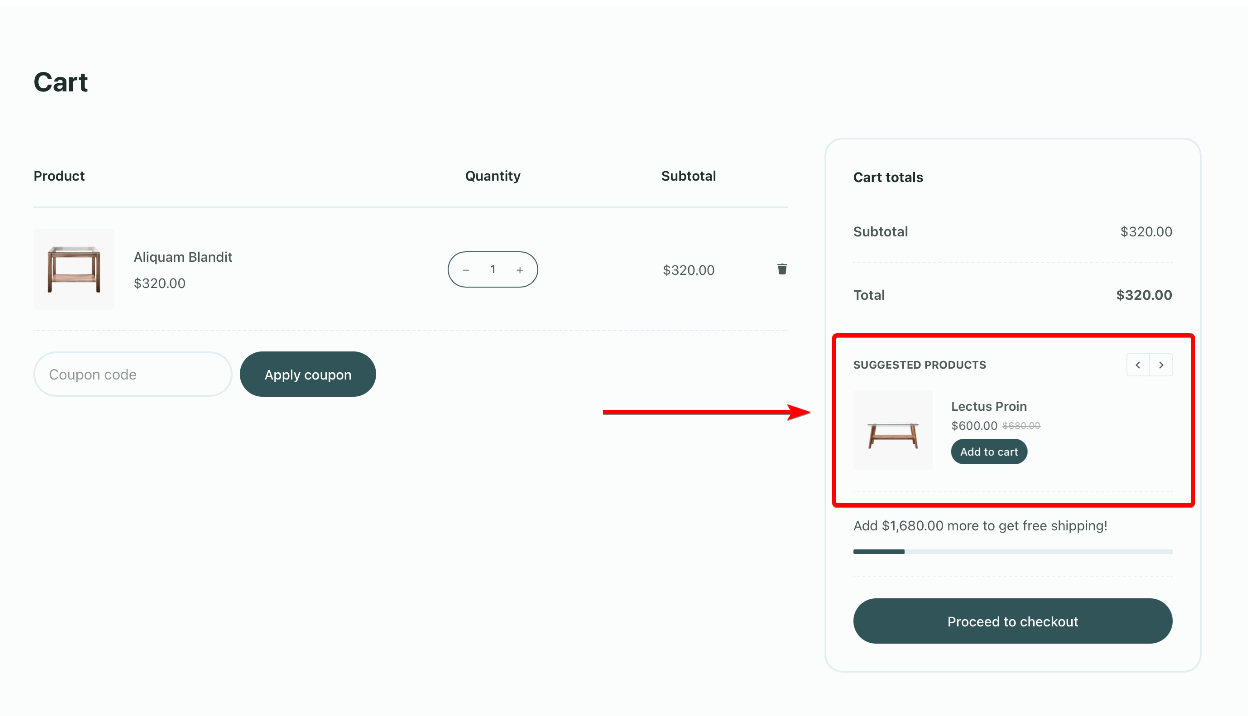
Task: Click the bold $320.00 Total amount
Action: (x=1144, y=295)
